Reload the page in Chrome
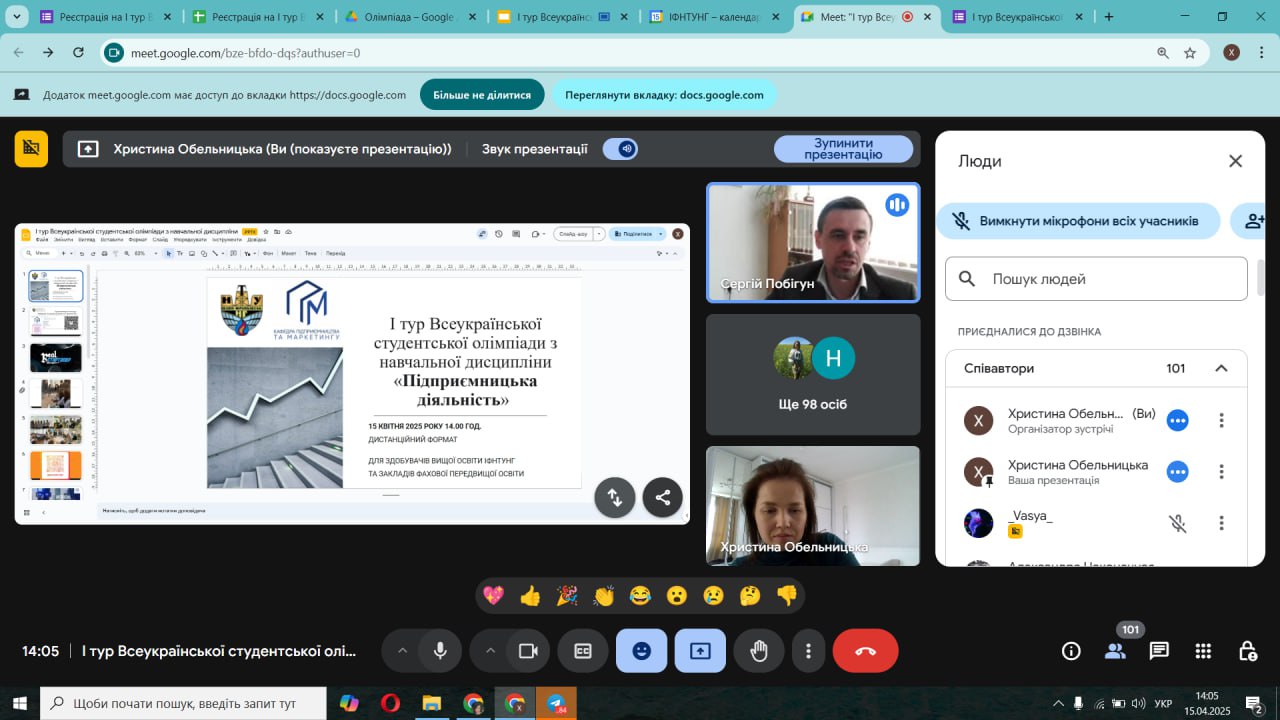The image size is (1280, 720). pos(79,53)
